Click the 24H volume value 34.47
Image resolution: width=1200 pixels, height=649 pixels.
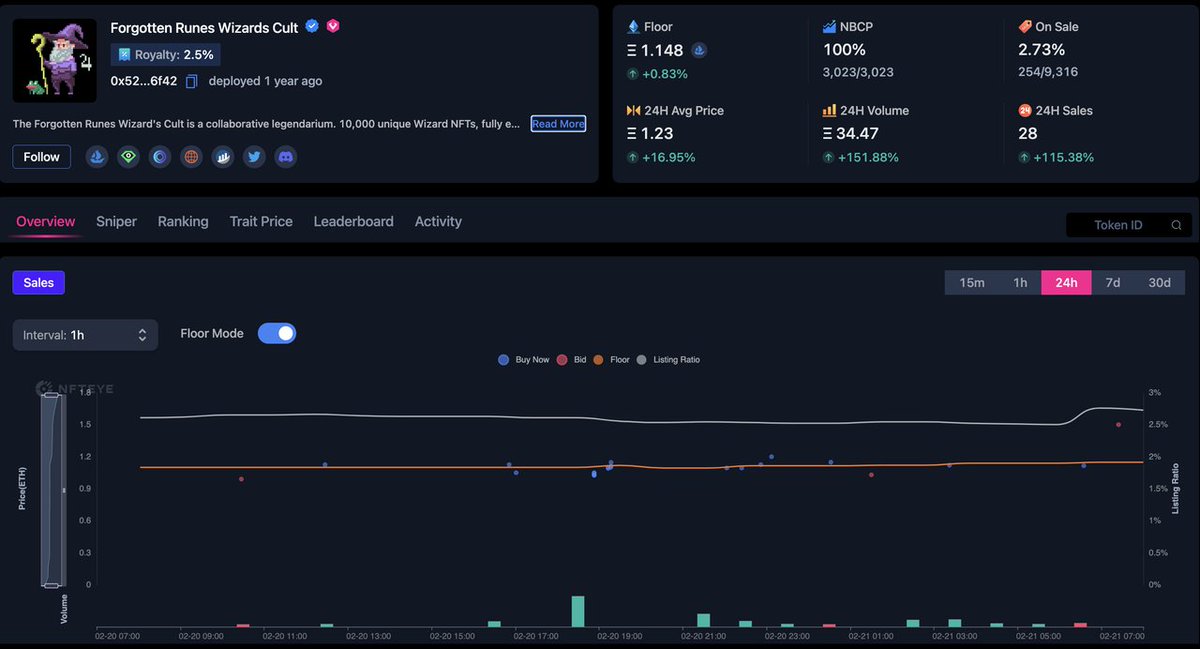coord(850,133)
